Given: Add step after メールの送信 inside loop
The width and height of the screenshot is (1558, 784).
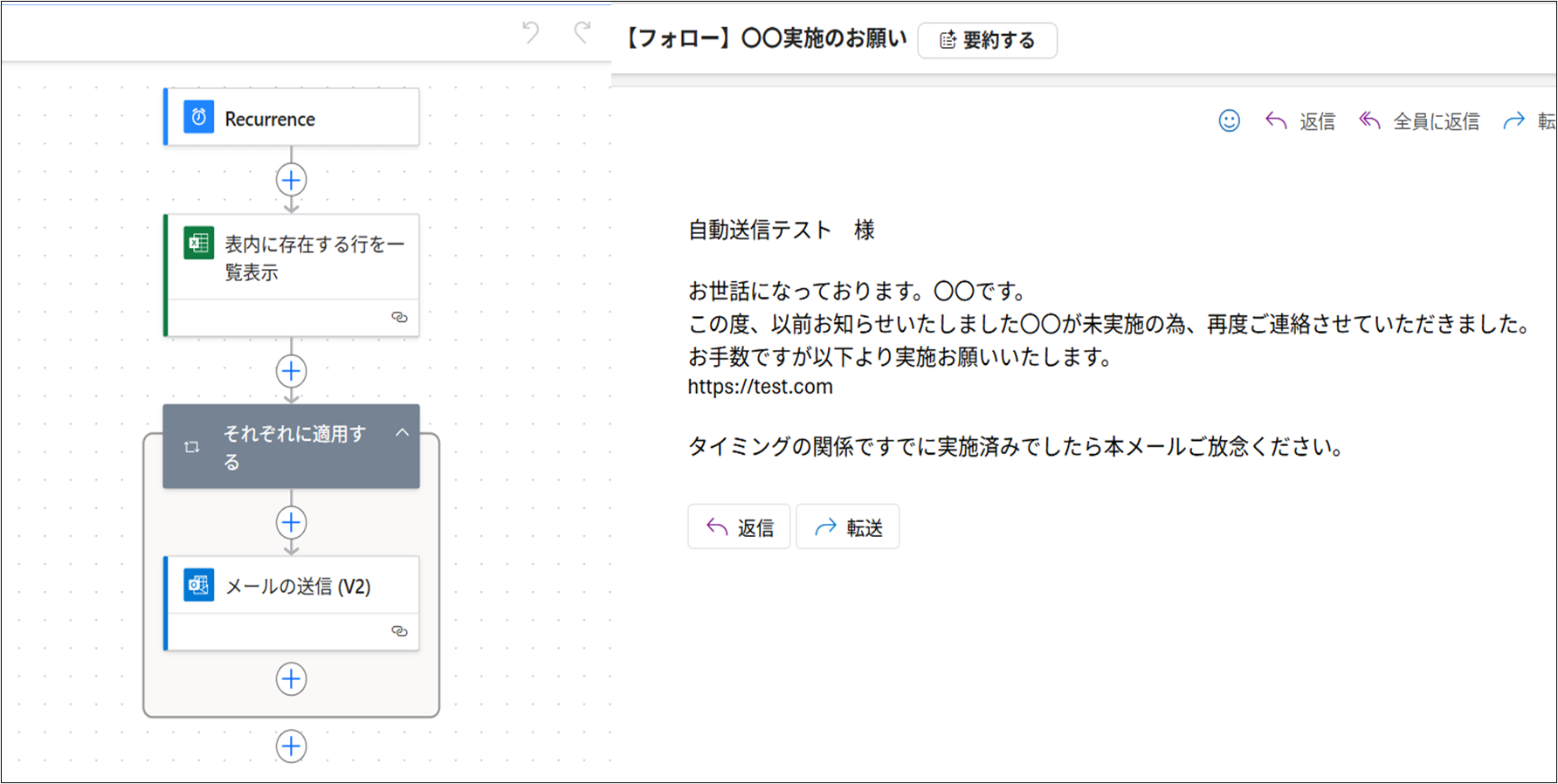Looking at the screenshot, I should pos(291,678).
